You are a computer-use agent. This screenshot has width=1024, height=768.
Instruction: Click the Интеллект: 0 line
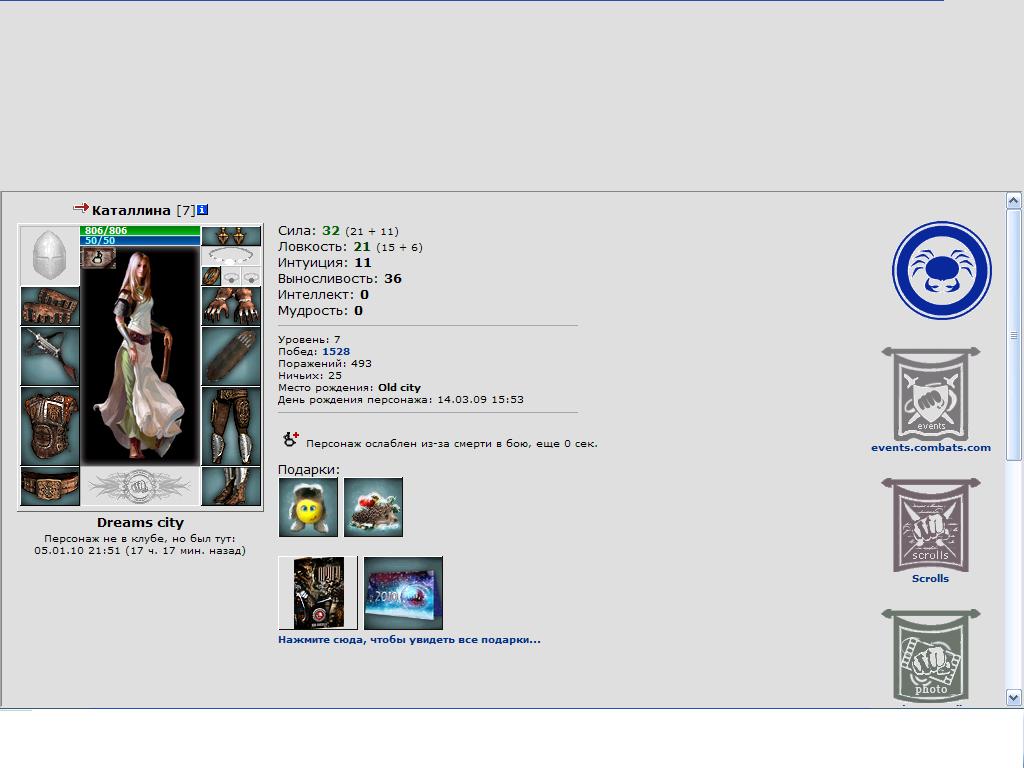tap(323, 295)
